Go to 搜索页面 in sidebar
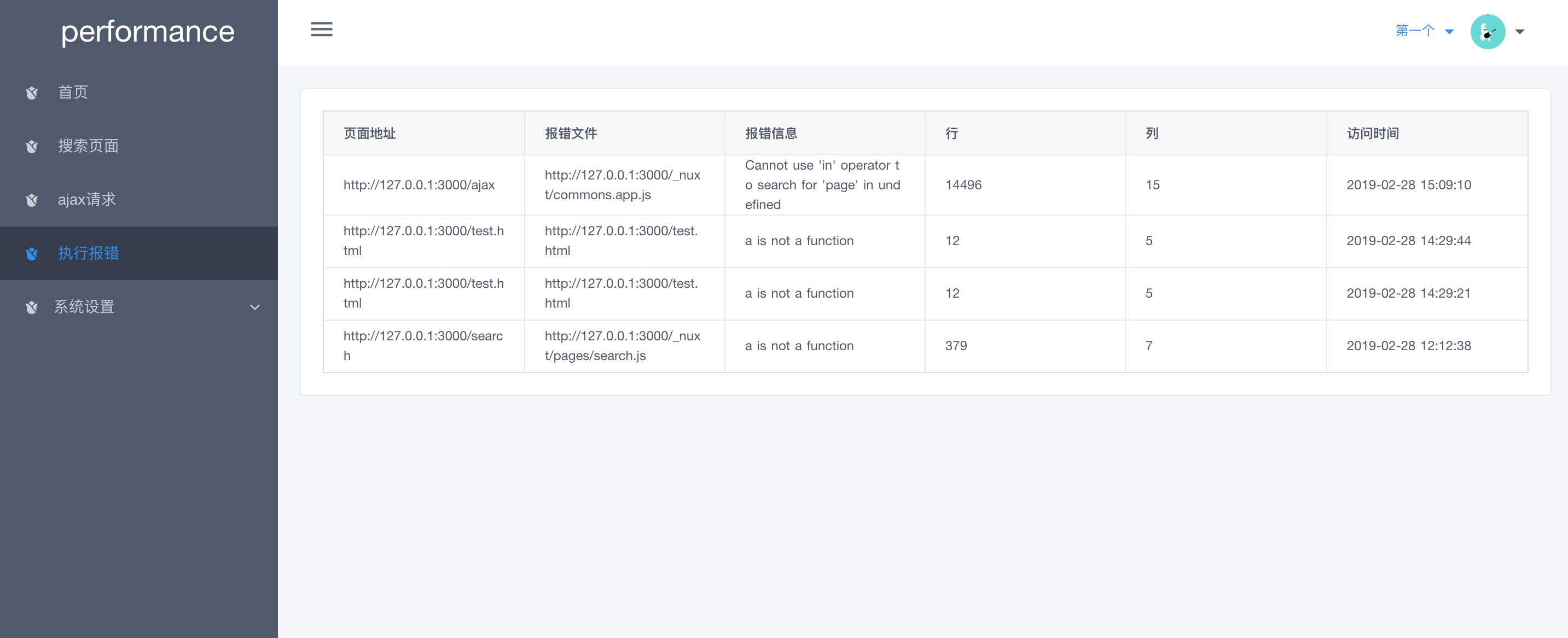This screenshot has width=1568, height=638. coord(139,146)
